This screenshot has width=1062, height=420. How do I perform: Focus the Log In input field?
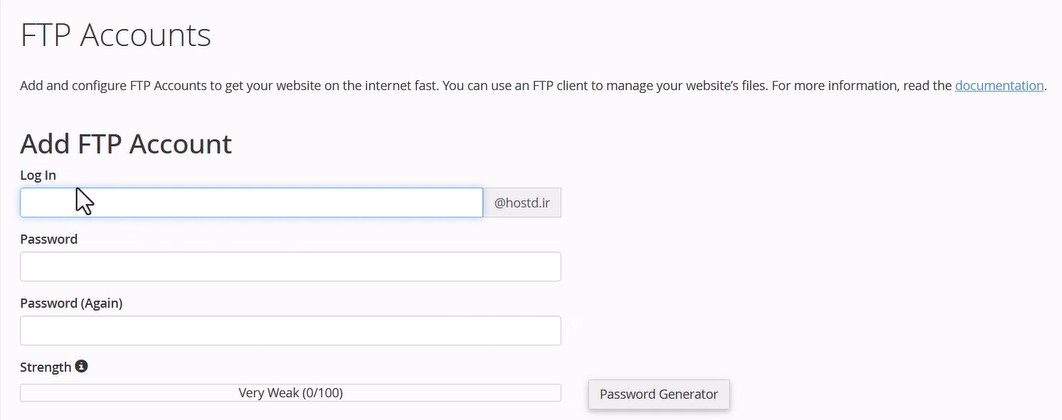point(251,203)
